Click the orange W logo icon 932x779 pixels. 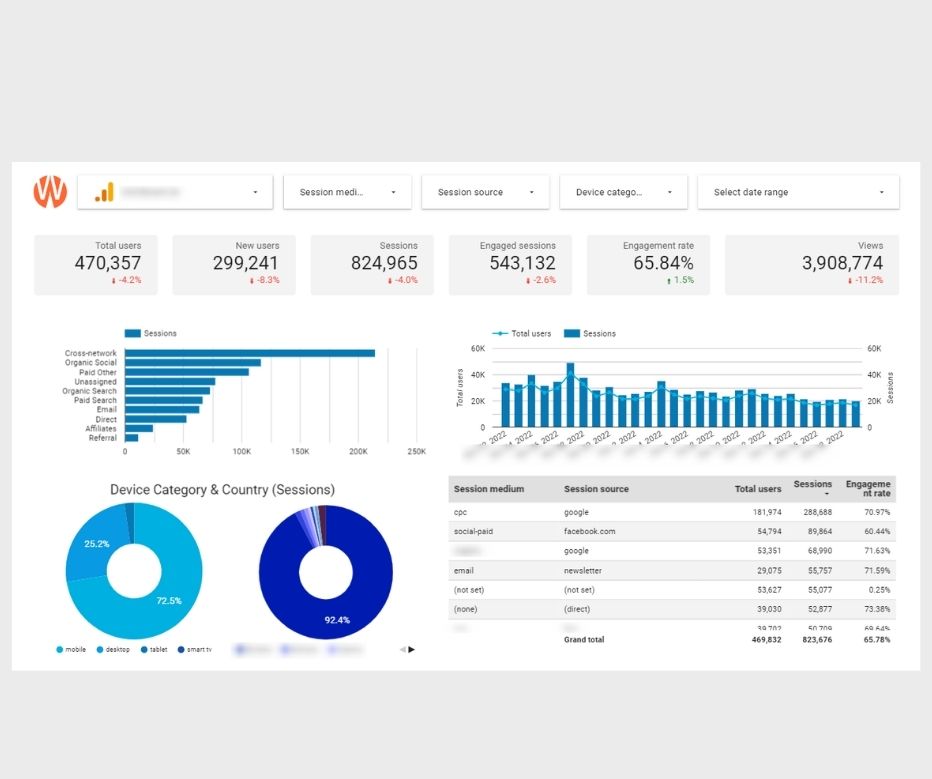(x=50, y=191)
